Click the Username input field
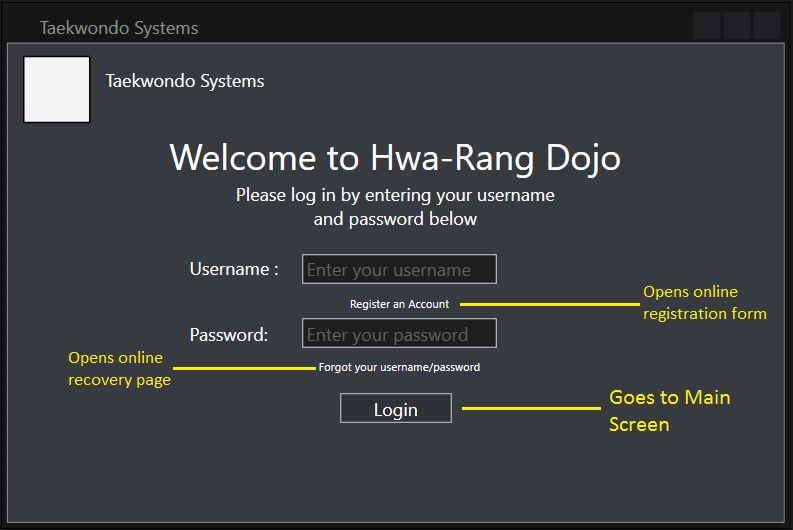 click(399, 269)
